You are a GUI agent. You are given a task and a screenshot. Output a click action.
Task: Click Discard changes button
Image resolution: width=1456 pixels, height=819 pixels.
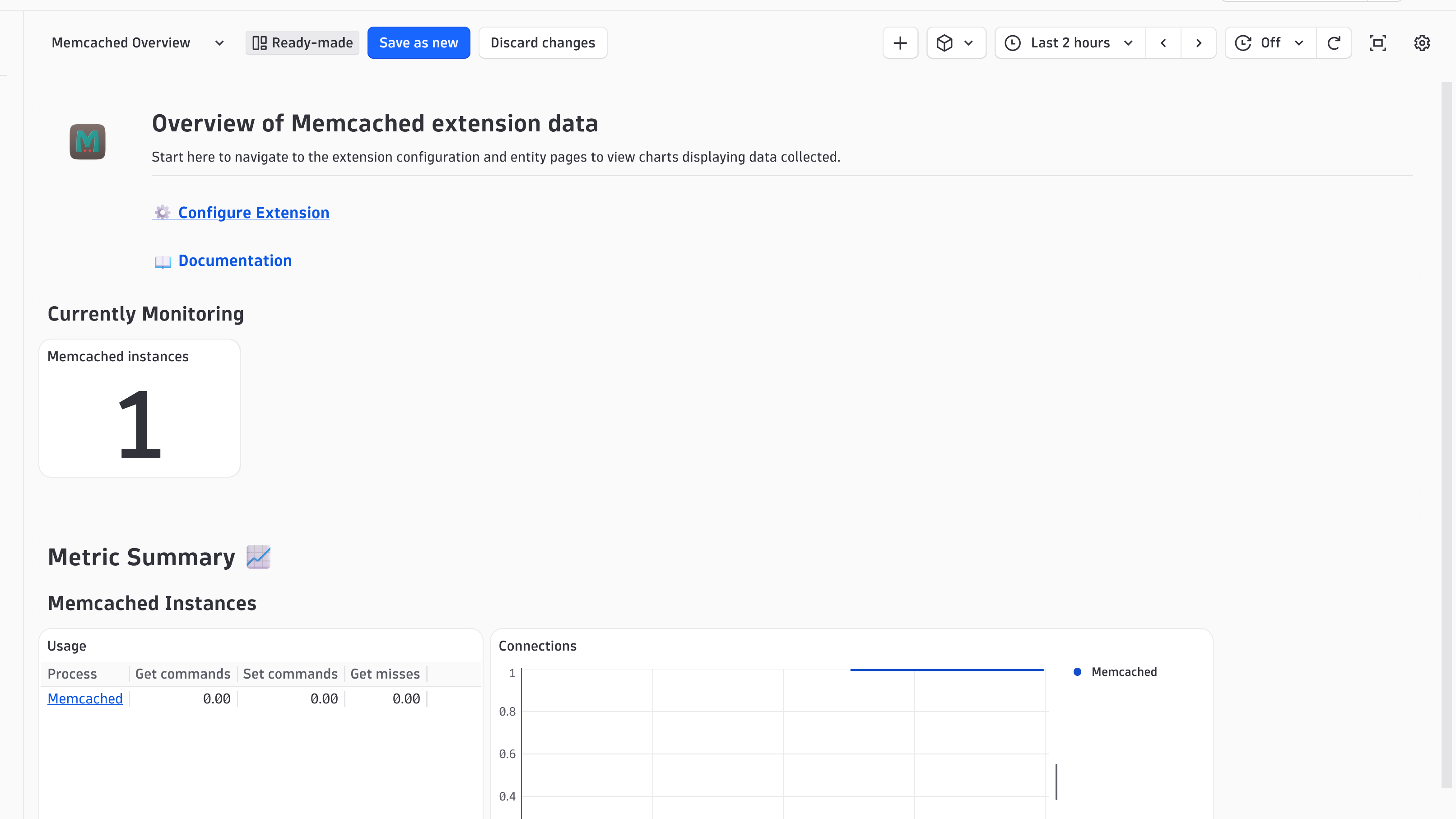click(x=543, y=43)
